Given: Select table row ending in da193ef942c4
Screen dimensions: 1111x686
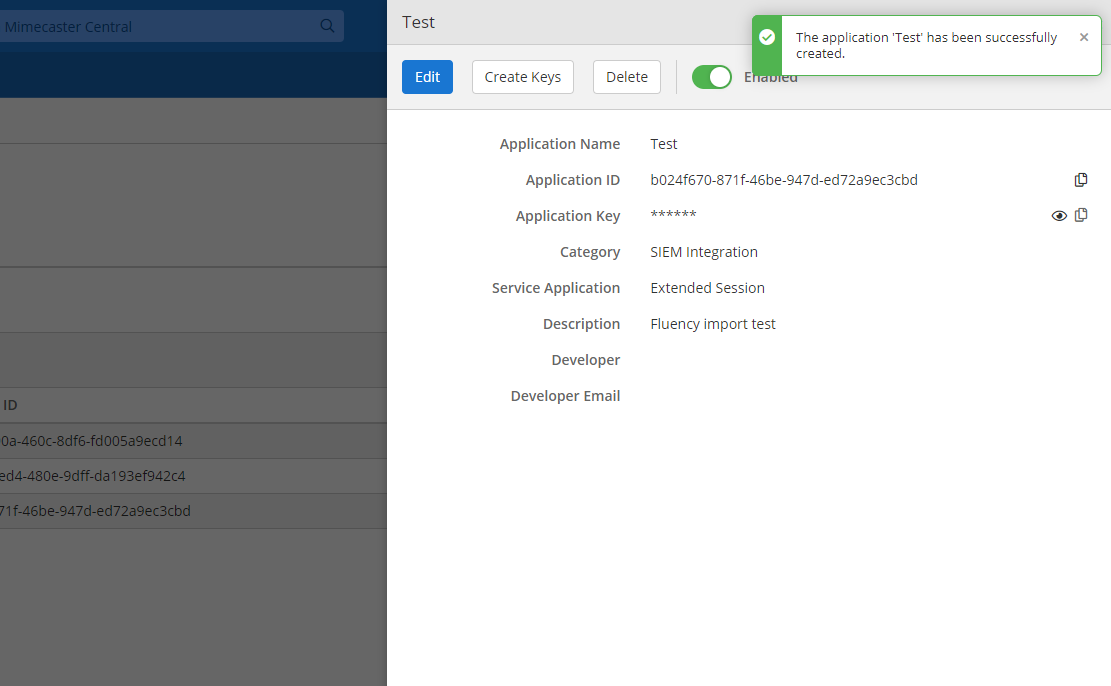Looking at the screenshot, I should pos(193,476).
